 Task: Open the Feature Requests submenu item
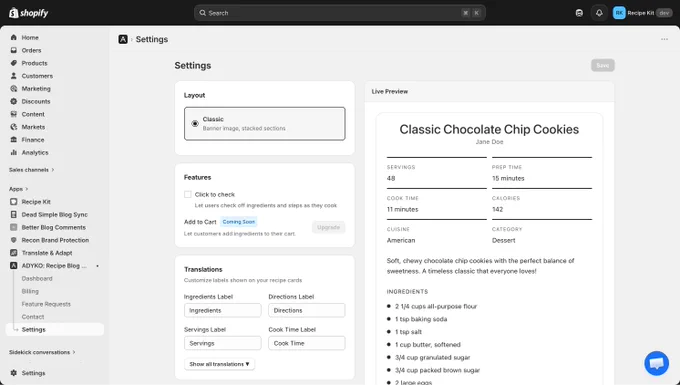coord(46,304)
